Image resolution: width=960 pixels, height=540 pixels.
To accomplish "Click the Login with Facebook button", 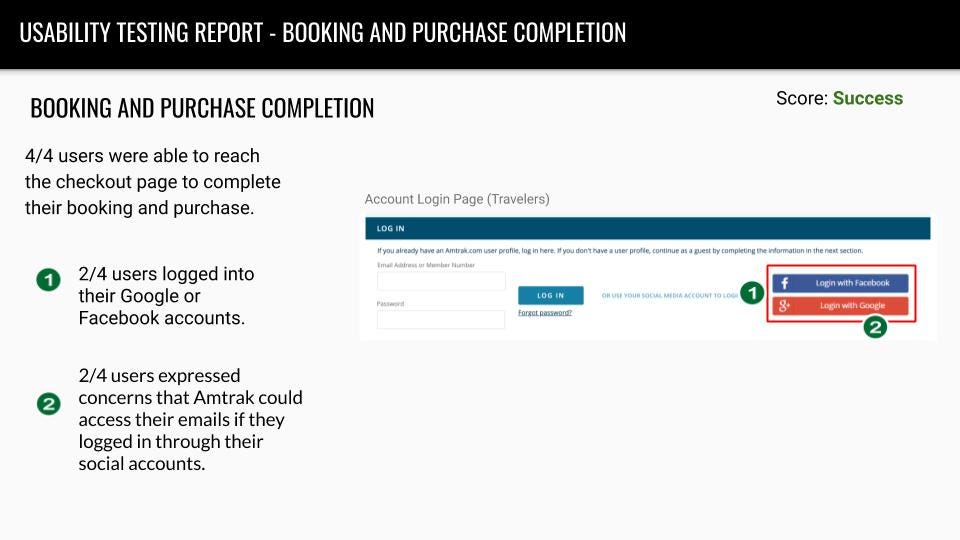I will pyautogui.click(x=840, y=283).
